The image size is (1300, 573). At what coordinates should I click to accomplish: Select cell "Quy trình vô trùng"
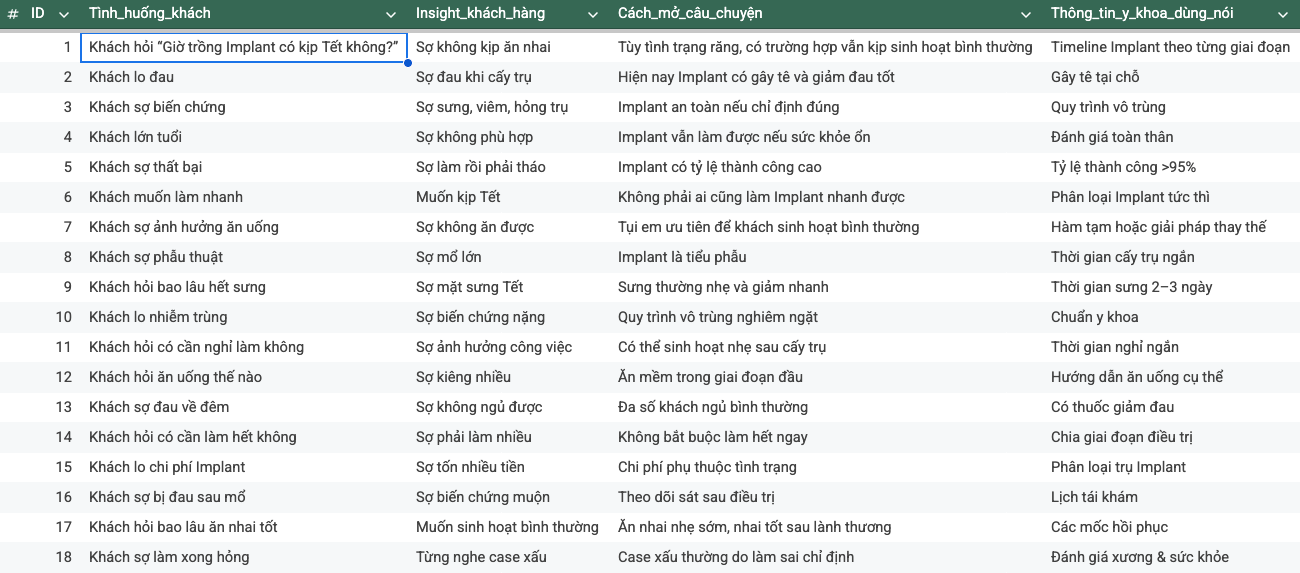1171,107
